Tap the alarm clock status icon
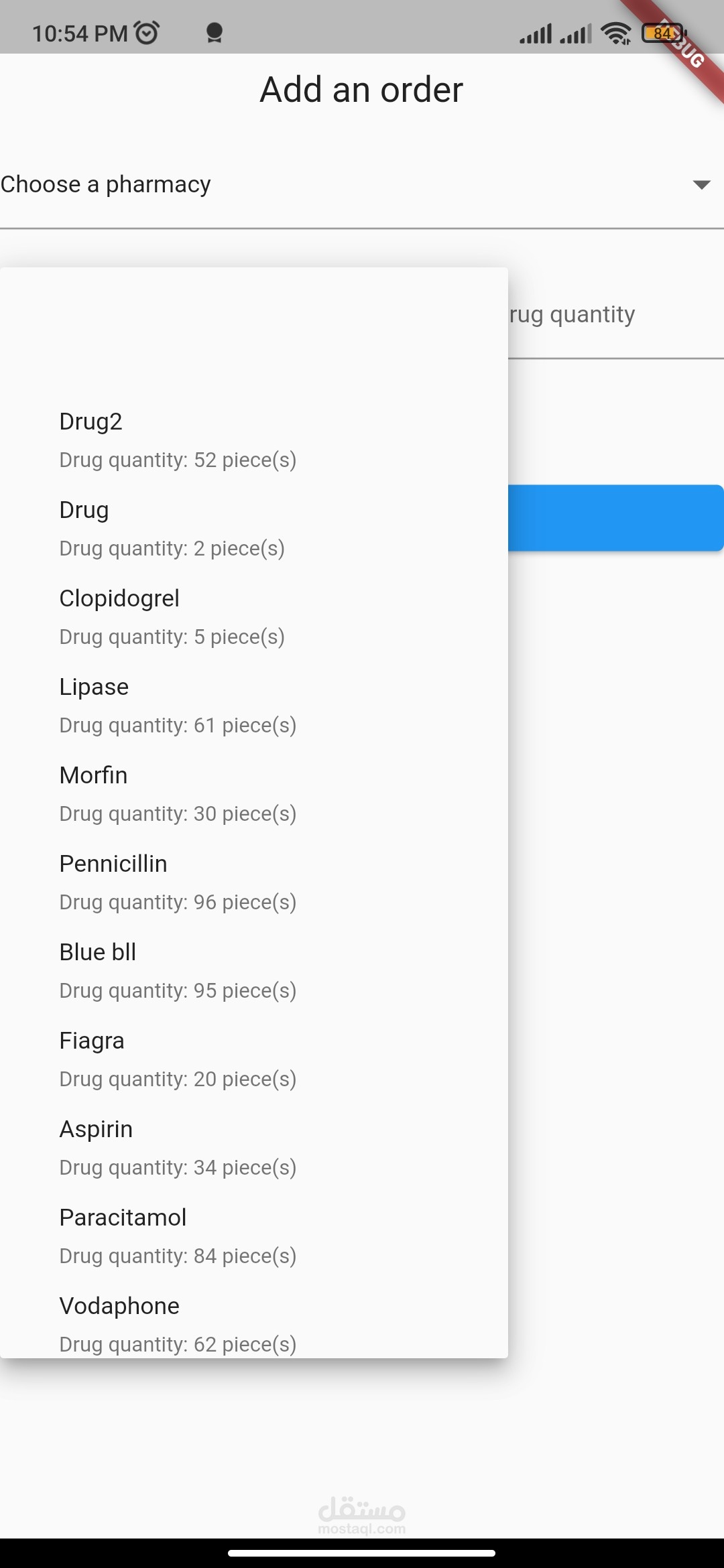 click(147, 32)
